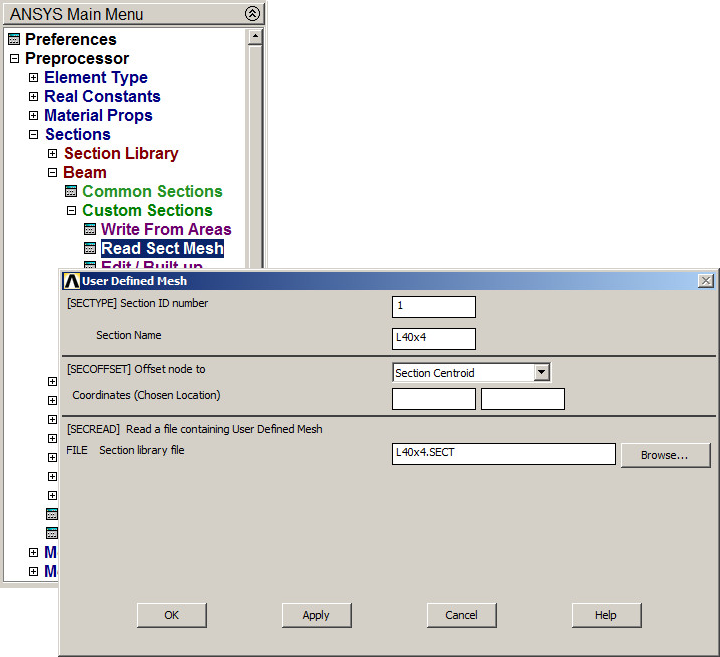Expand the Real Constants node
The width and height of the screenshot is (720, 657).
[33, 97]
